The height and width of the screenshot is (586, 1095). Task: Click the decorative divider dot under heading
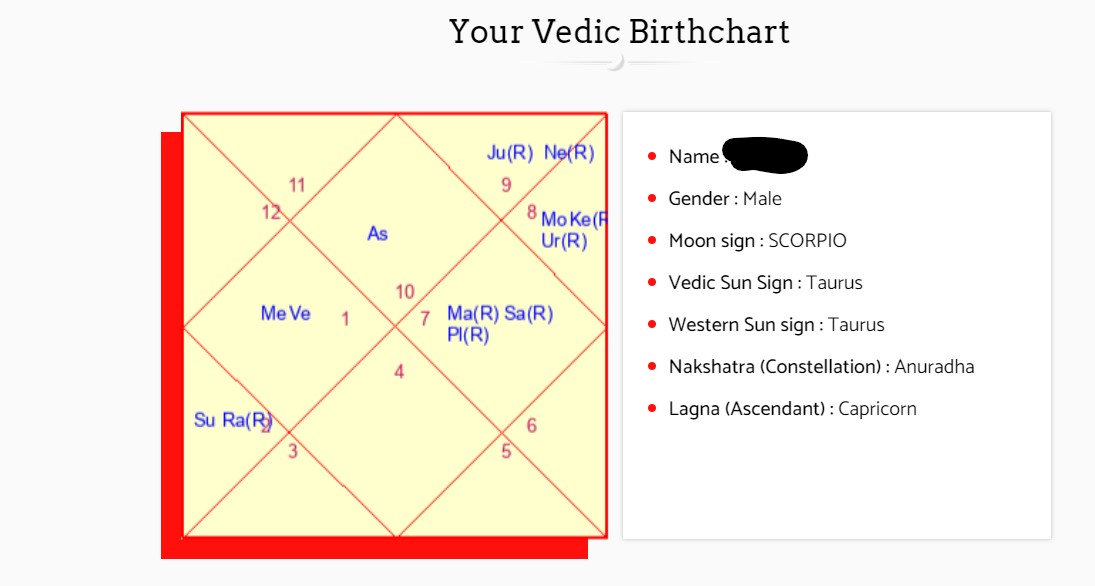[615, 62]
